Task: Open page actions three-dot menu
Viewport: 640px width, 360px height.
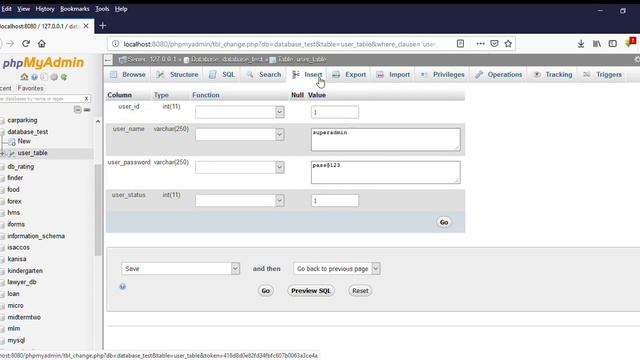Action: pos(480,43)
